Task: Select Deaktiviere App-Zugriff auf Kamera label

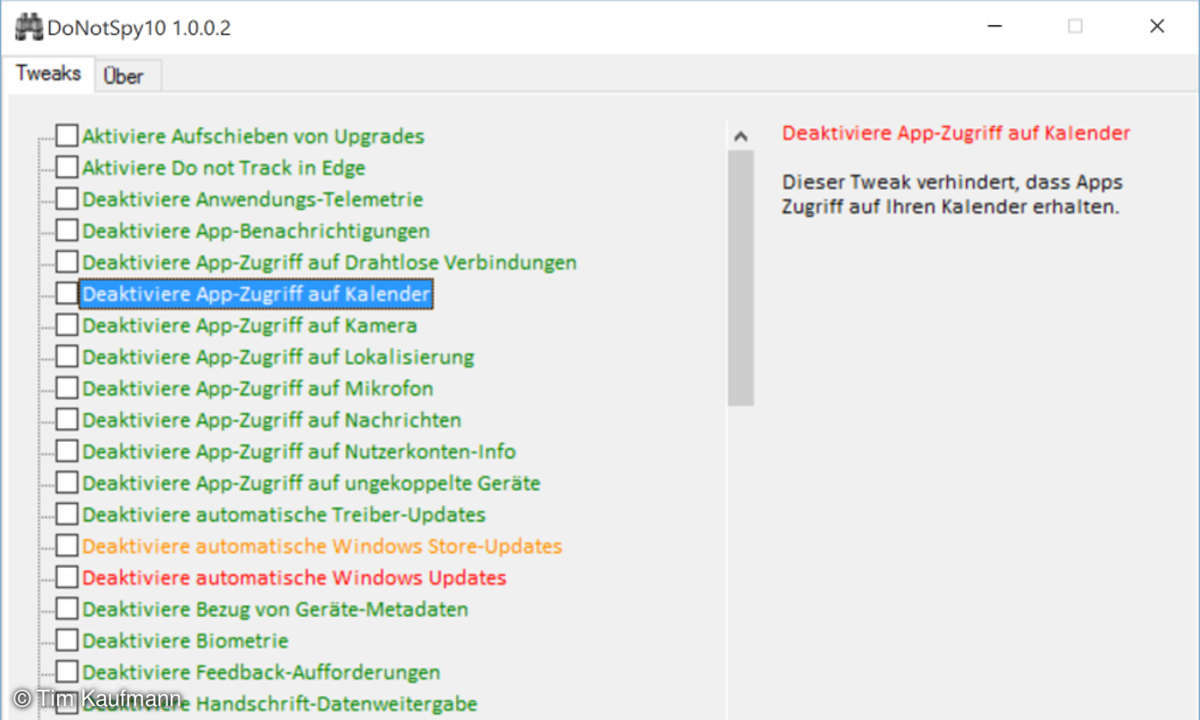Action: [x=250, y=325]
